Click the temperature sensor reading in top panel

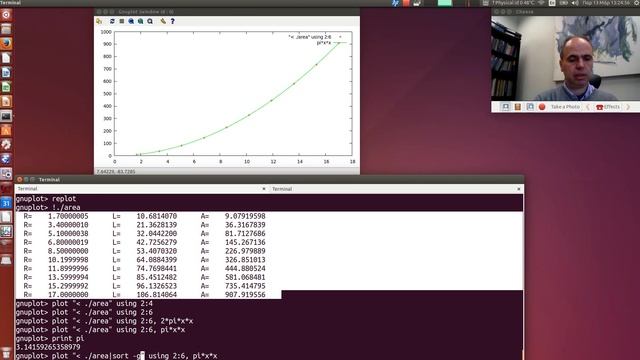coord(513,3)
